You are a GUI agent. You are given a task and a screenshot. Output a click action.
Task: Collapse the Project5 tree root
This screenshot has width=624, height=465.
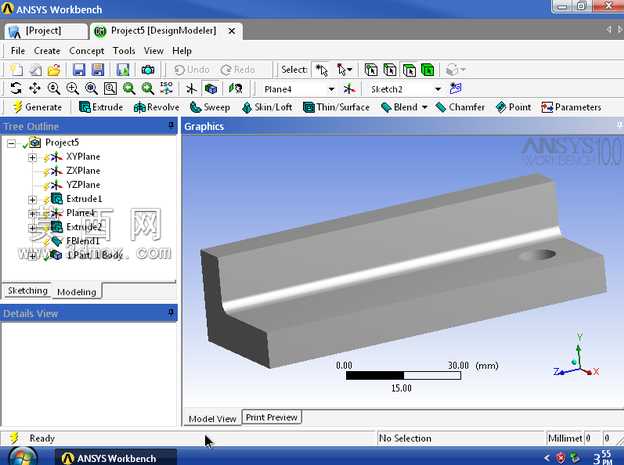[12, 143]
